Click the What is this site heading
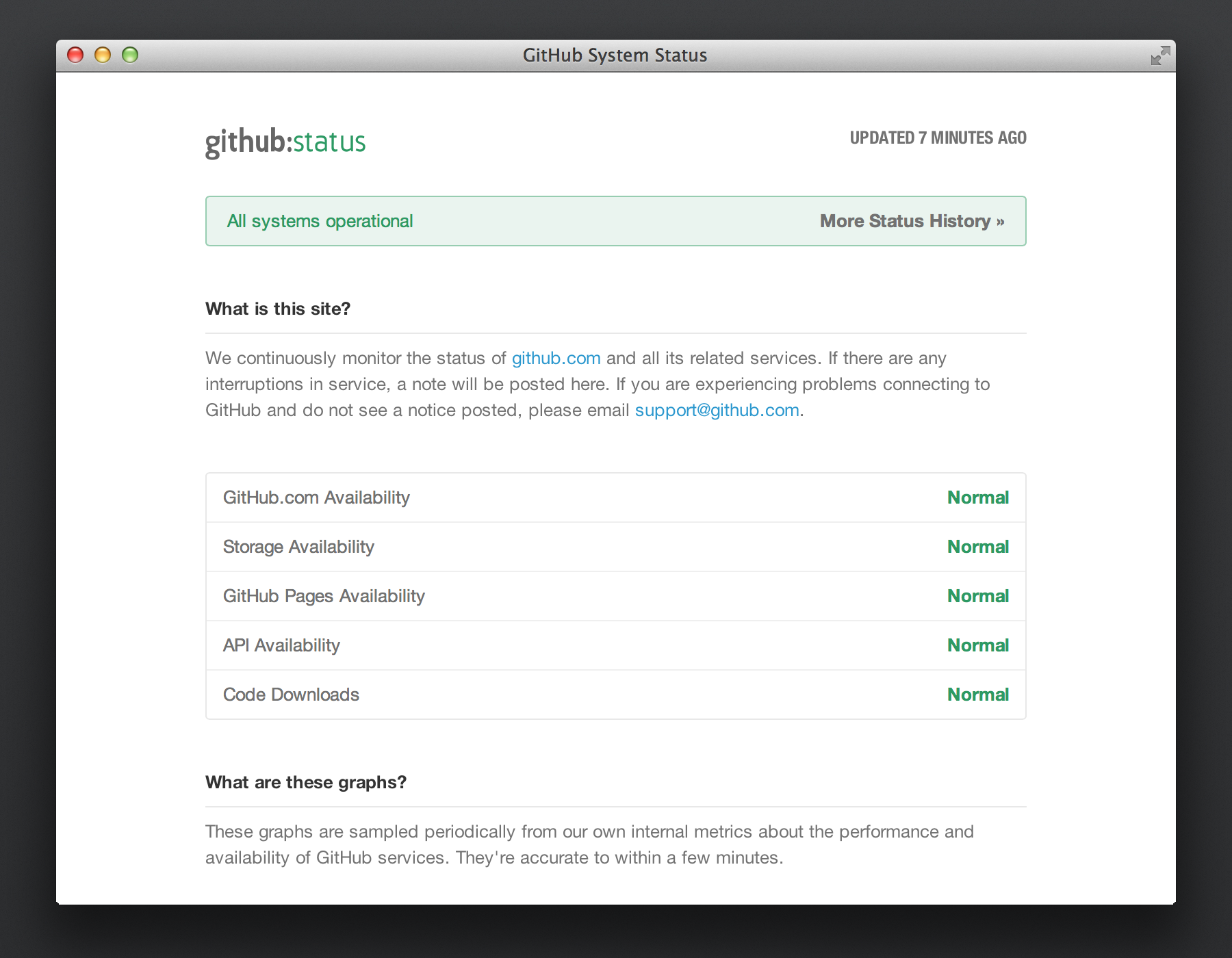 tap(277, 309)
